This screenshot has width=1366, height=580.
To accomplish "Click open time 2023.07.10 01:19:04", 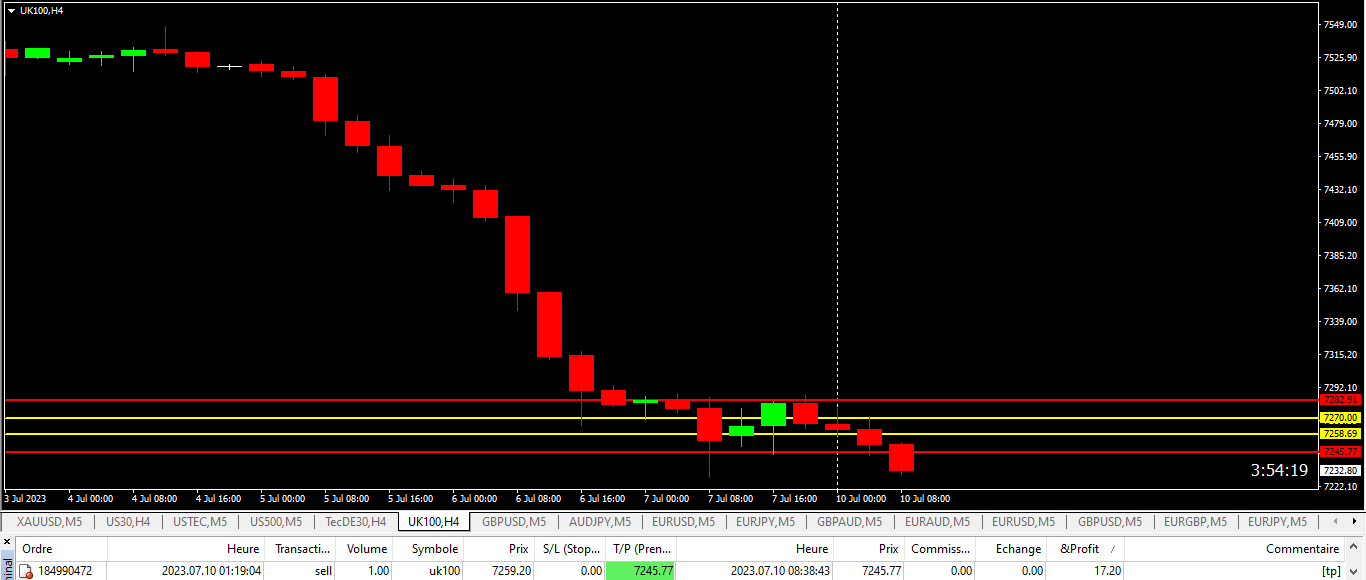I will tap(211, 571).
